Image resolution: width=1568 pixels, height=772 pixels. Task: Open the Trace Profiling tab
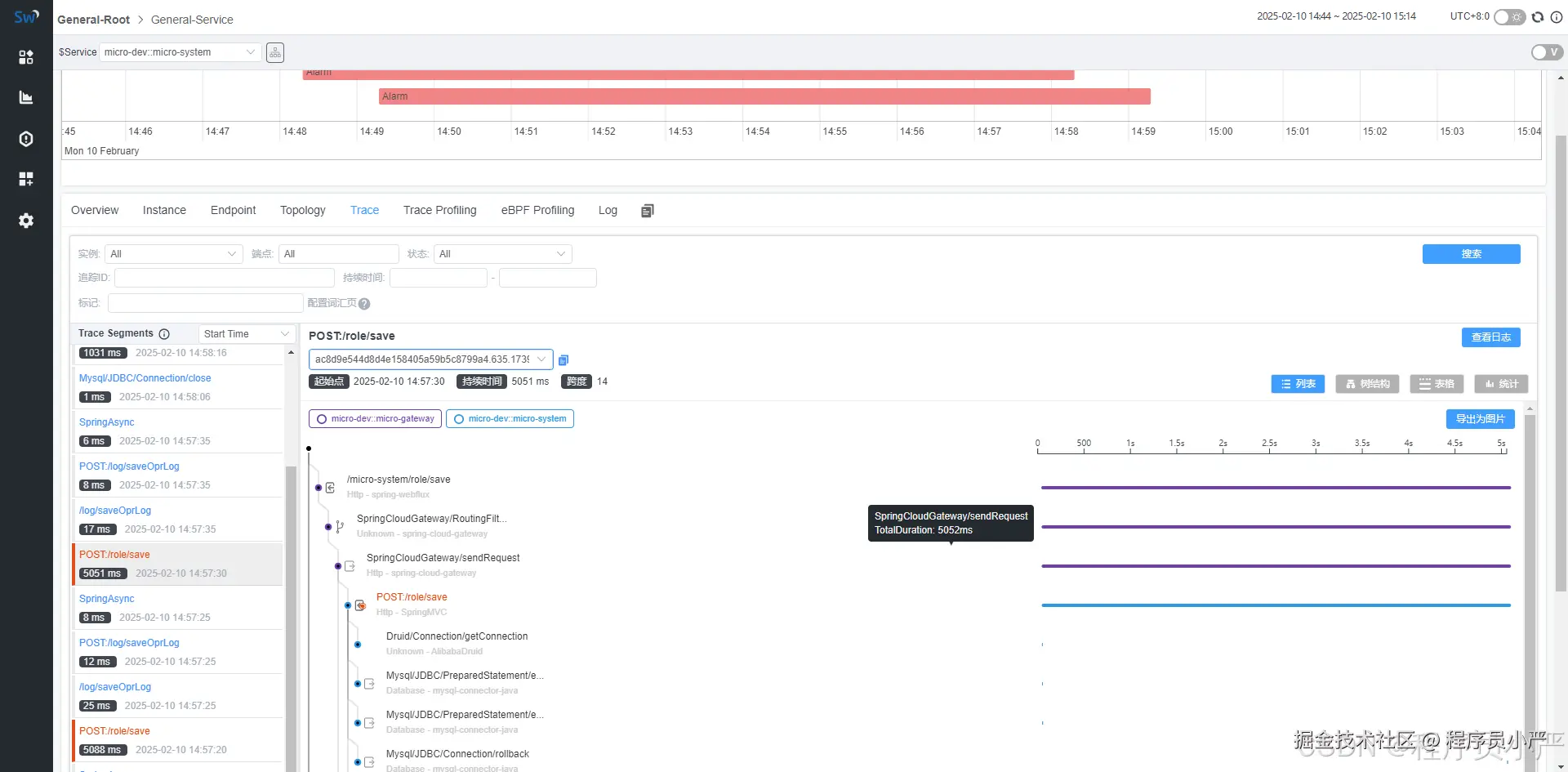tap(439, 211)
